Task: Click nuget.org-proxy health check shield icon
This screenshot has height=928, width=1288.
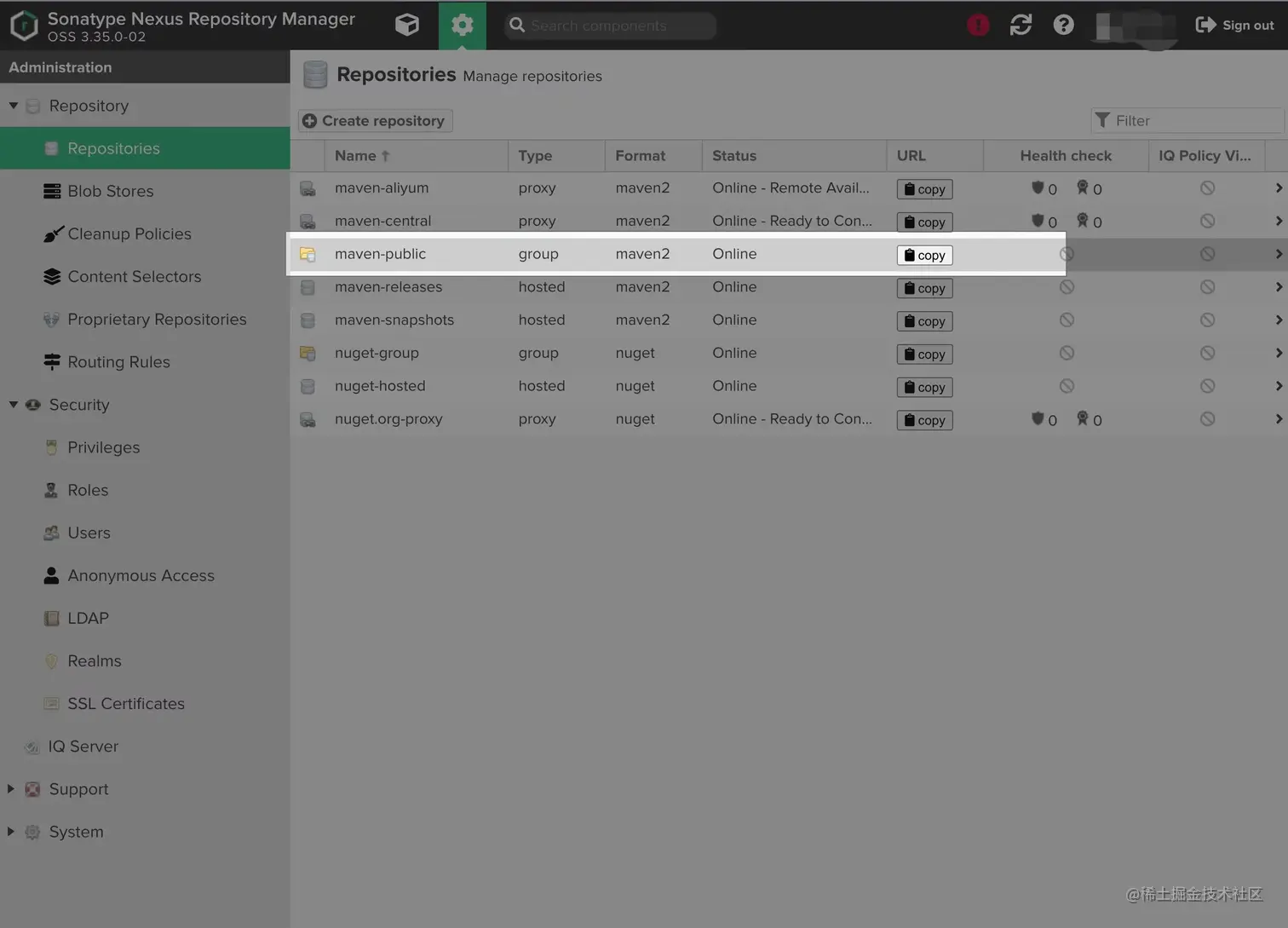Action: [1038, 418]
